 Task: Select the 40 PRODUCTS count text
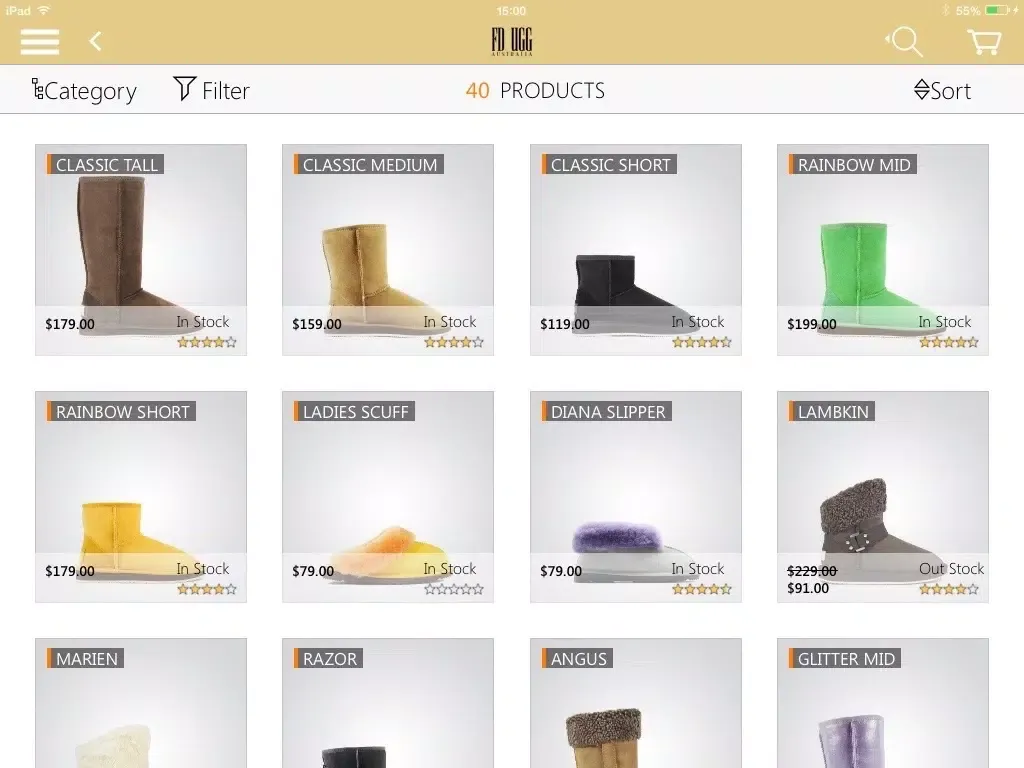[535, 91]
